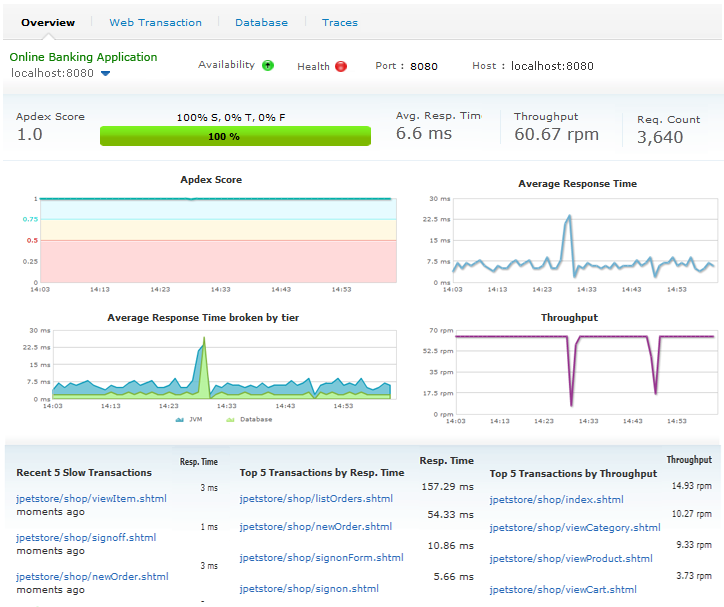Click the 157.29 ms response time value
Screen dimensions: 724x607
point(447,487)
